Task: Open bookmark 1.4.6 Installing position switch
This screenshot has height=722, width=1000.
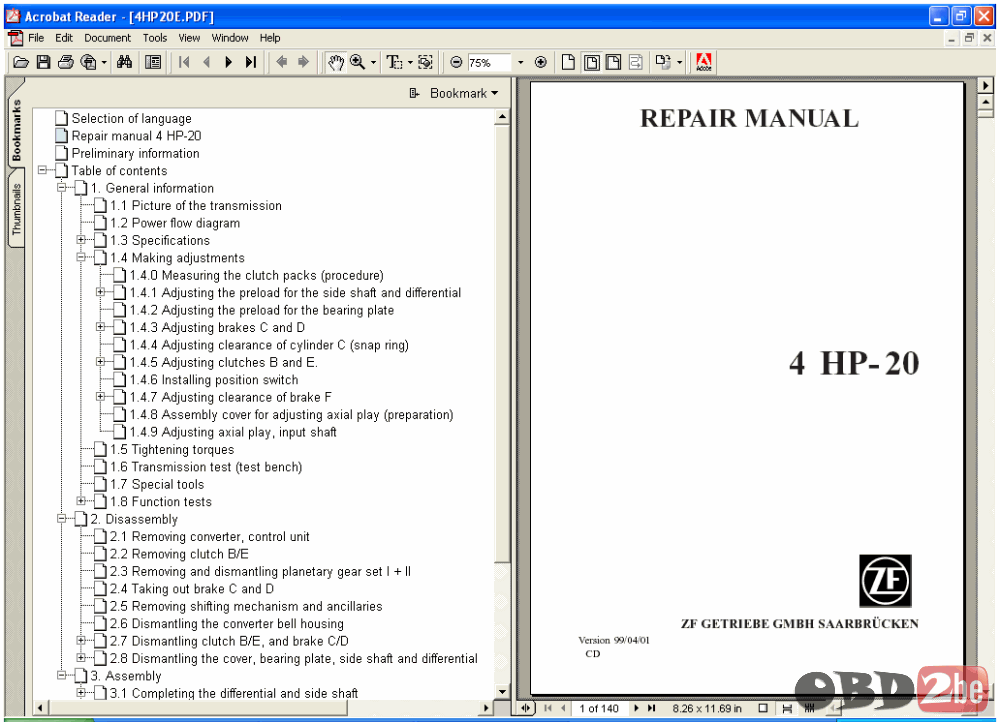Action: pos(214,379)
